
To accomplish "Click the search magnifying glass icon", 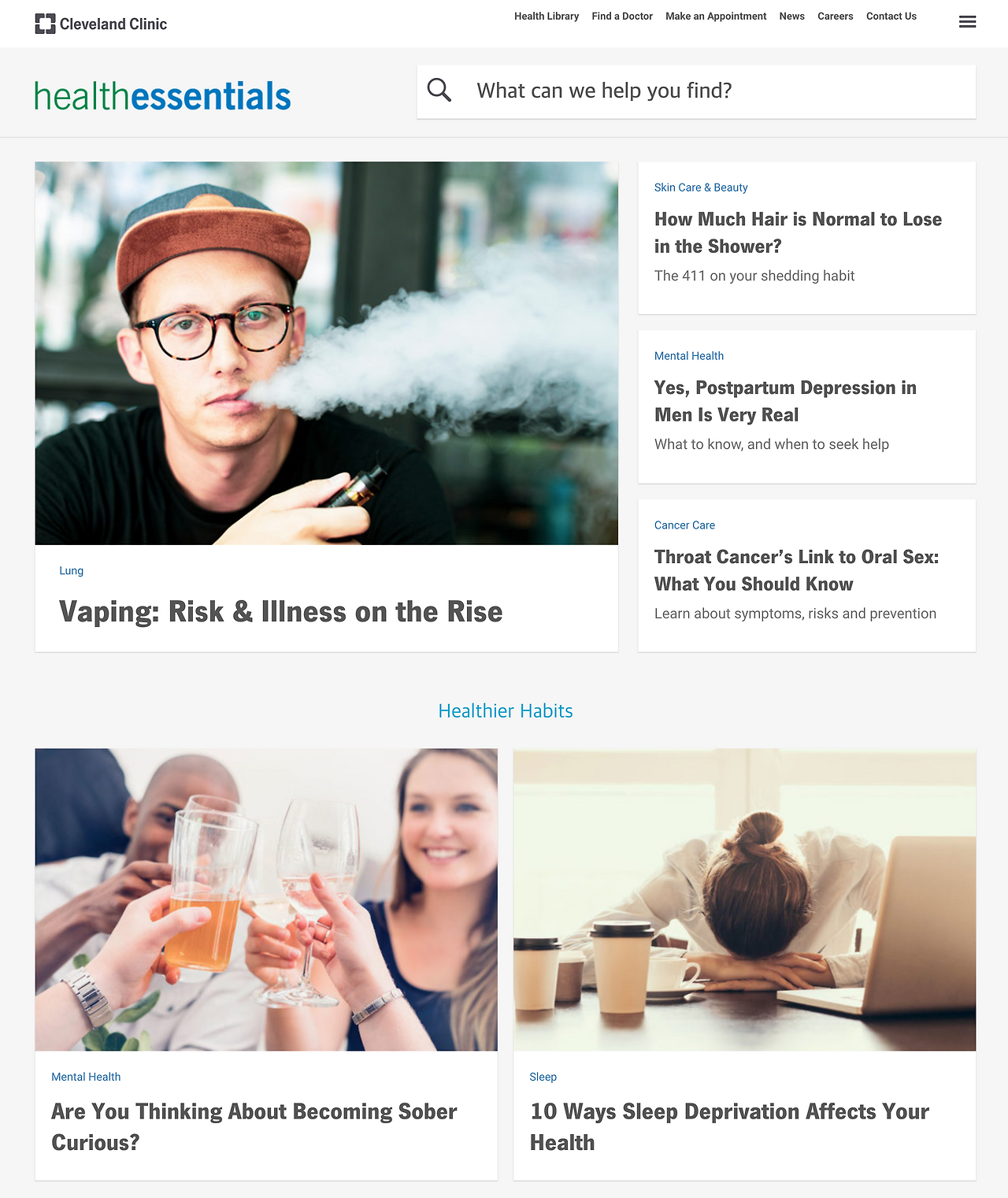I will (x=439, y=91).
